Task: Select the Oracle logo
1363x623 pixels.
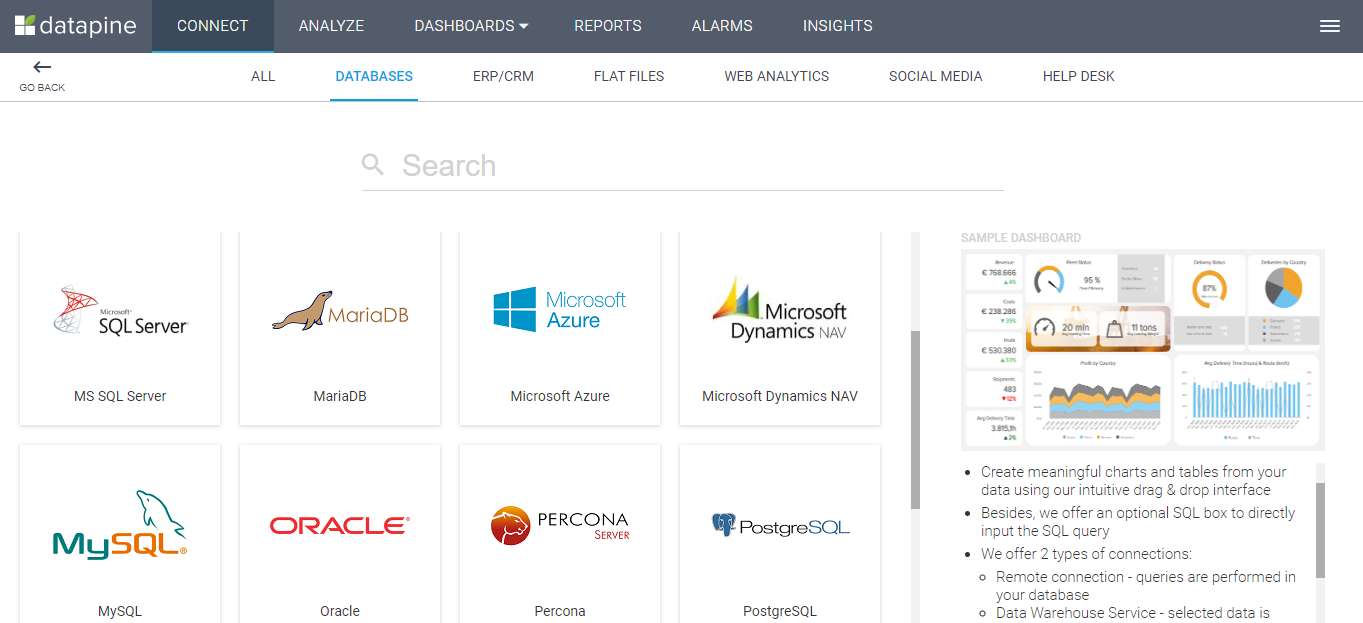Action: coord(340,525)
